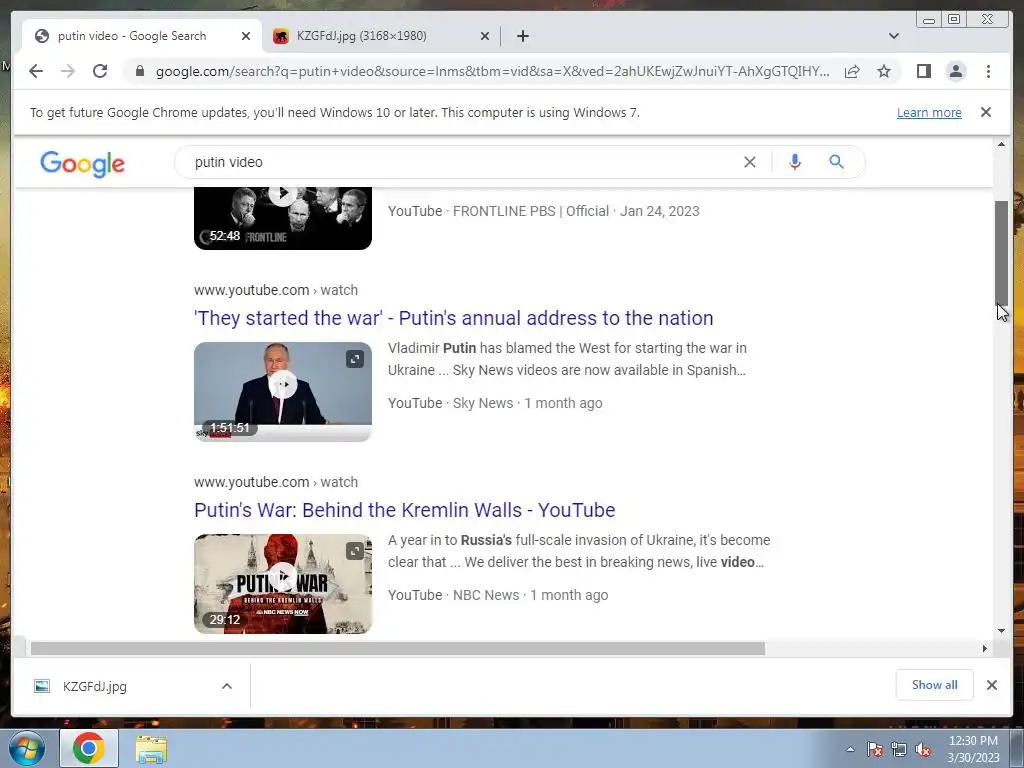Click the vertical scrollbar up arrow
This screenshot has height=768, width=1024.
click(x=1001, y=144)
